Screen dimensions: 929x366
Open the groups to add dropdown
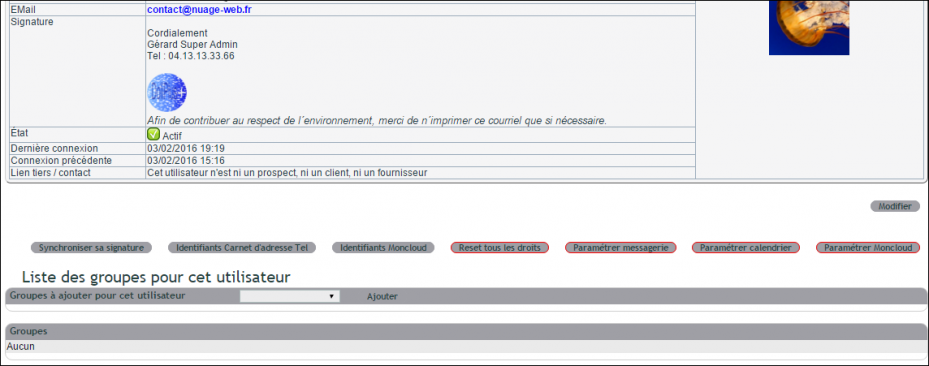tap(290, 296)
